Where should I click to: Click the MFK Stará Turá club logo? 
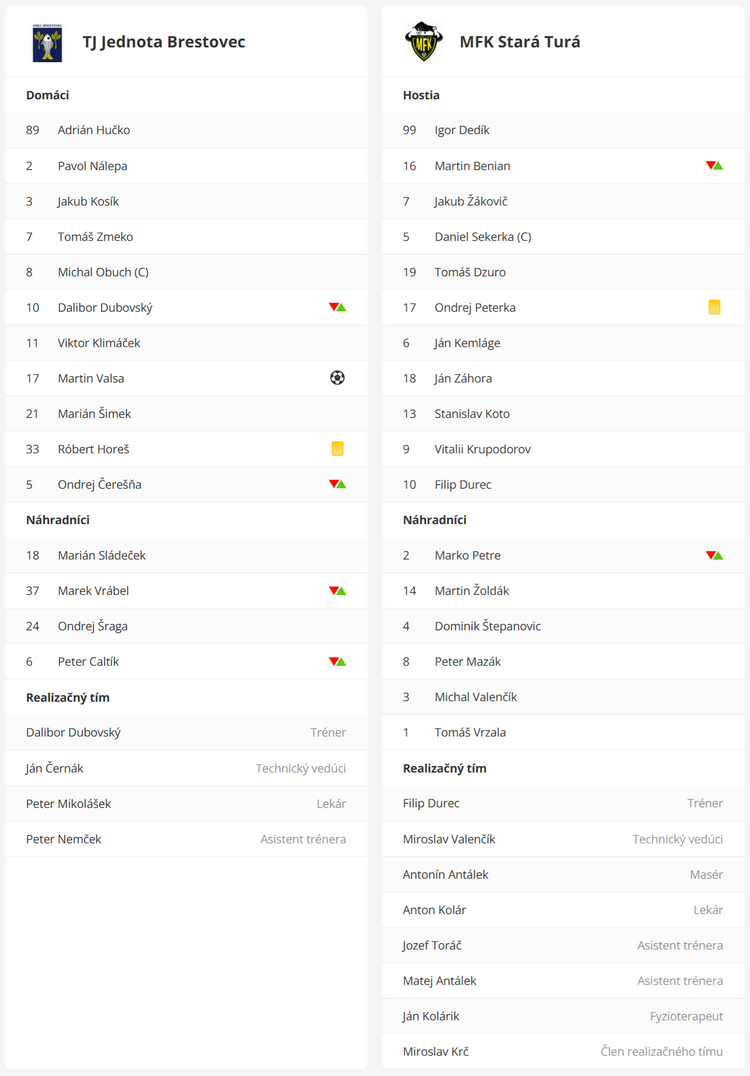pos(424,42)
